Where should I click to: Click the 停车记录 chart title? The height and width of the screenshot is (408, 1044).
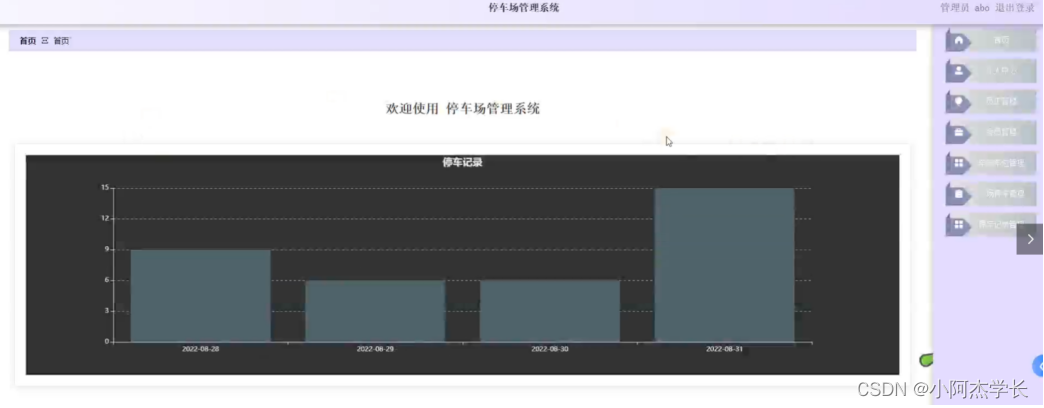tap(462, 162)
